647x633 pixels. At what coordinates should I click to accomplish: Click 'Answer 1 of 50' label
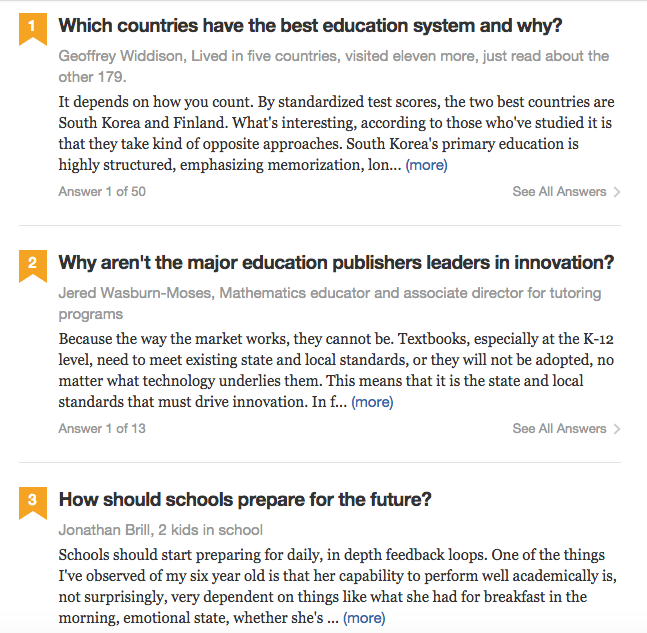[x=102, y=192]
